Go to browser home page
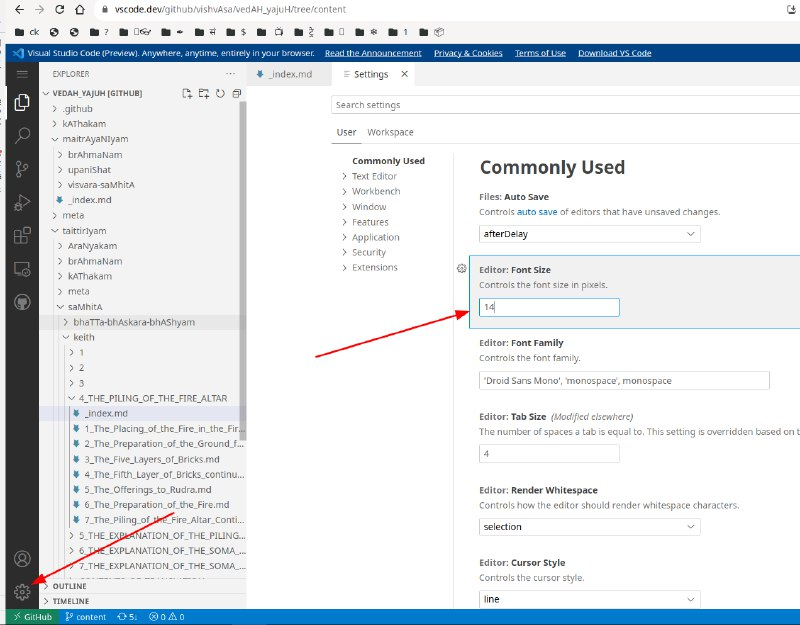 [x=80, y=9]
